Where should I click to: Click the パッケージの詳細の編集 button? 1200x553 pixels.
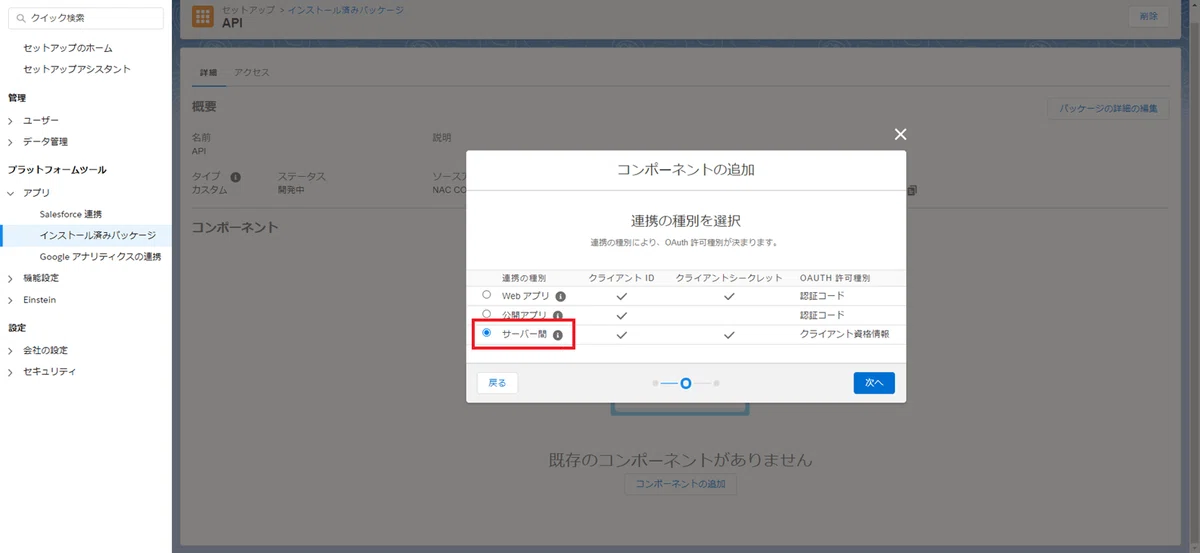(1108, 108)
